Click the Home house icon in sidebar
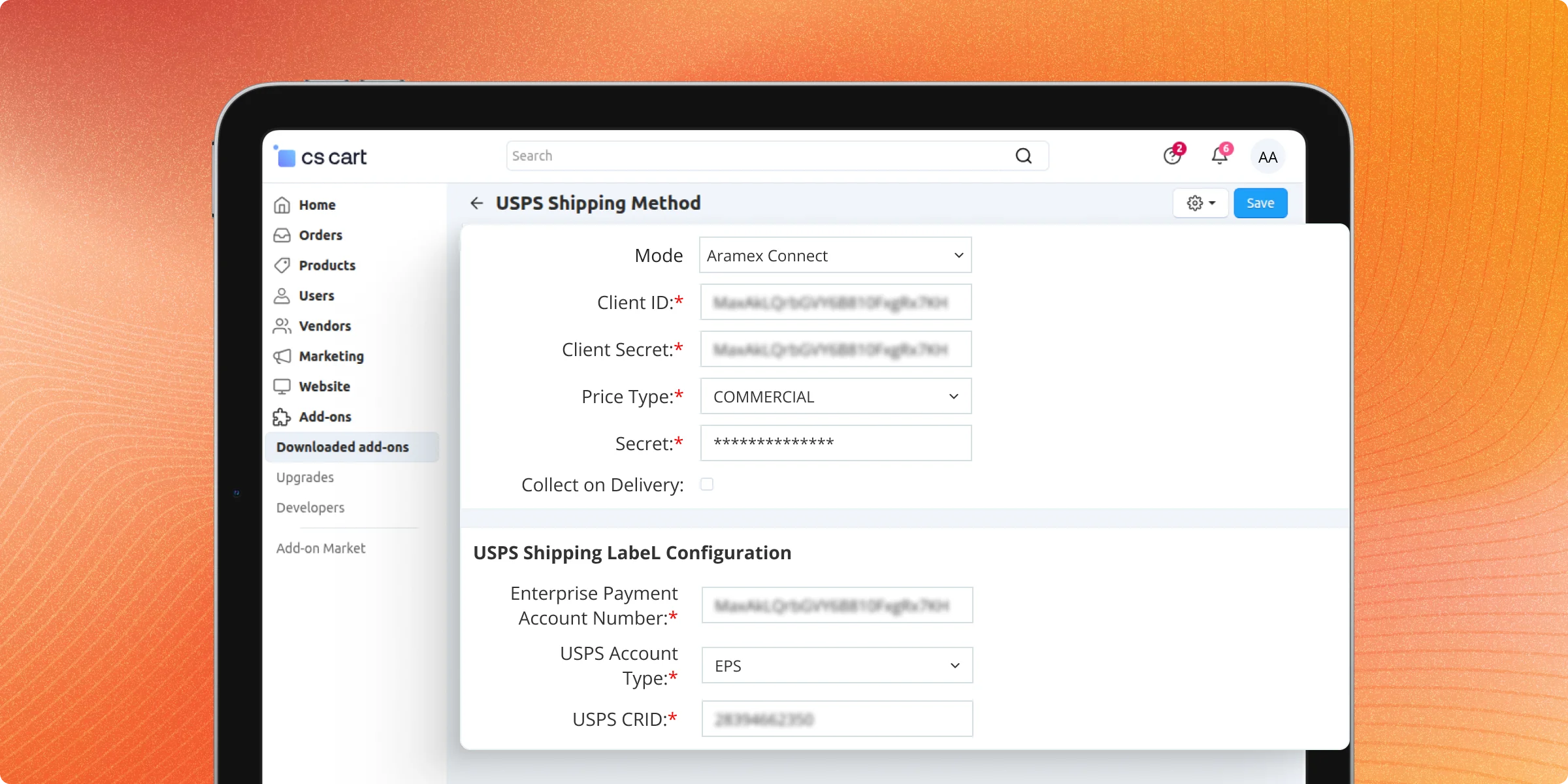This screenshot has height=784, width=1568. [282, 205]
